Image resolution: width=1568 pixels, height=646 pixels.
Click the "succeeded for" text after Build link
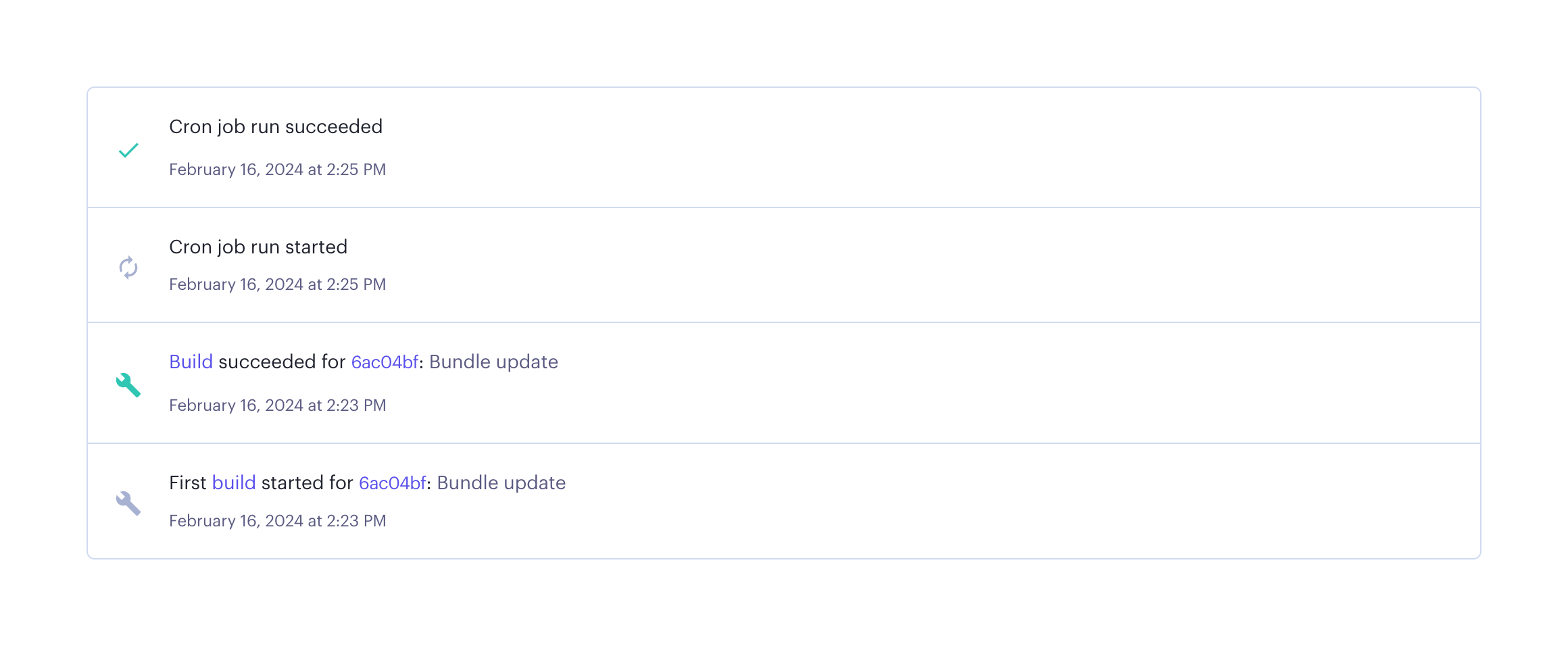pos(282,362)
